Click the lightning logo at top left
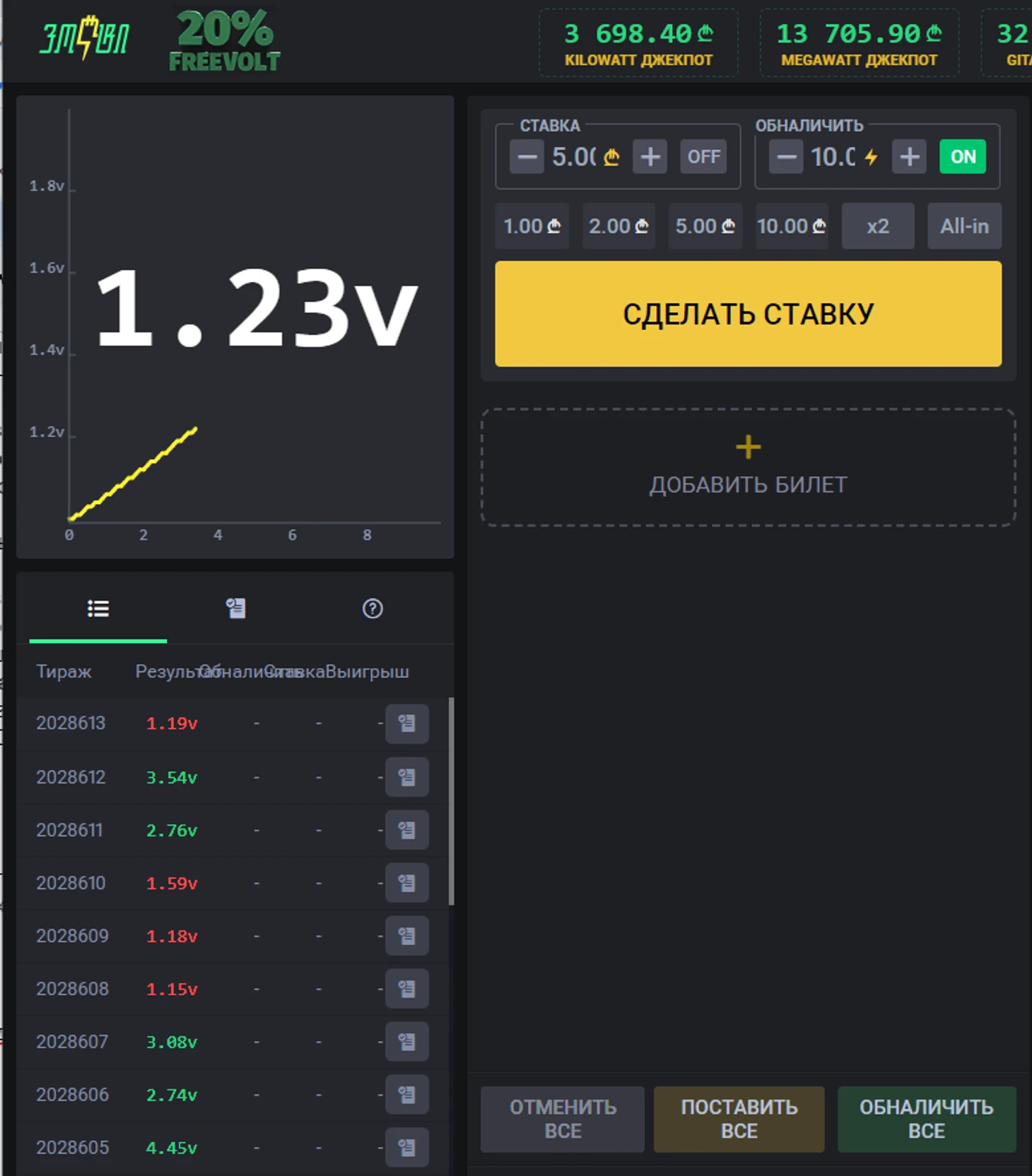 84,38
